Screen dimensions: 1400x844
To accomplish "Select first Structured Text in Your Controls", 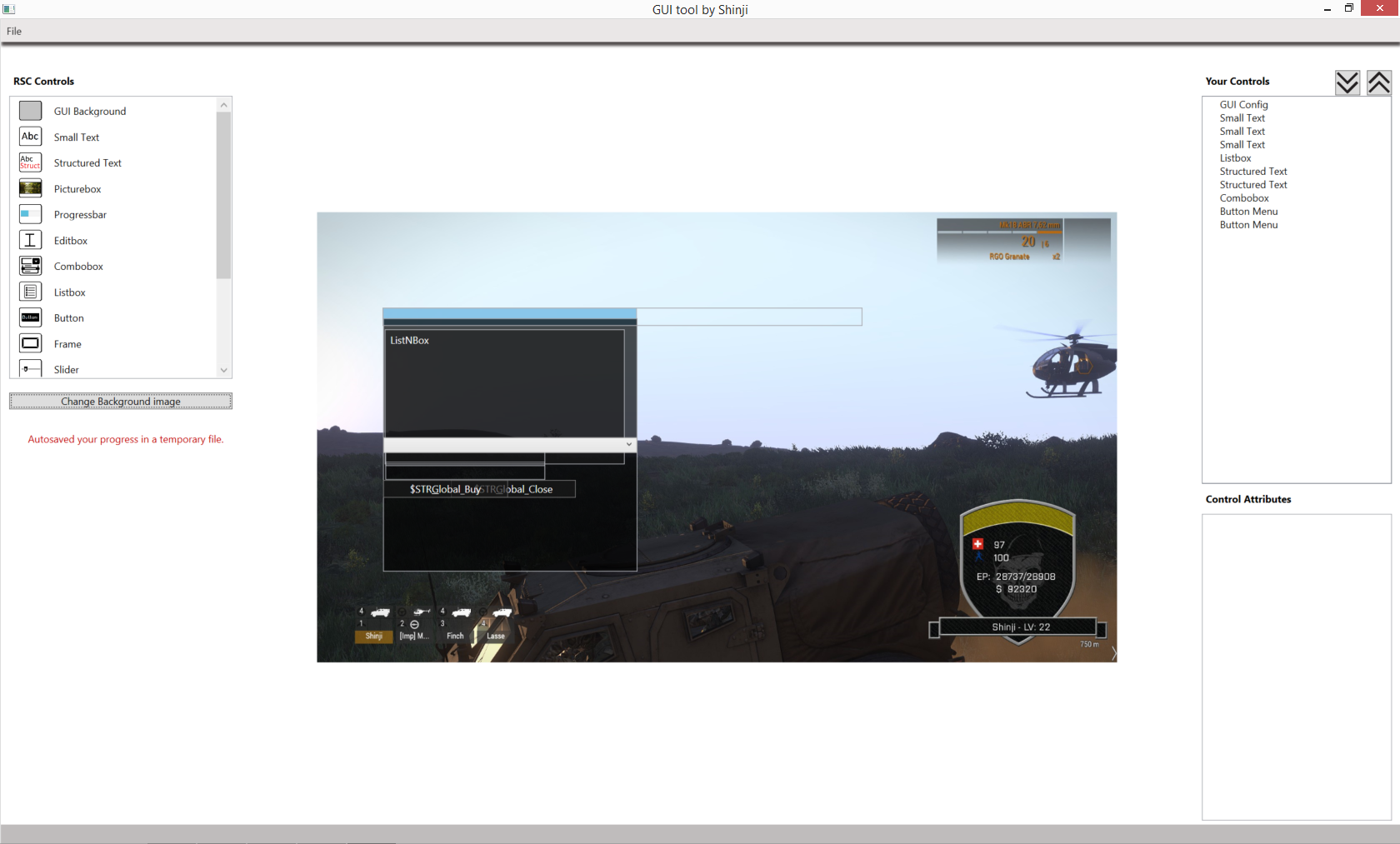I will (1253, 171).
